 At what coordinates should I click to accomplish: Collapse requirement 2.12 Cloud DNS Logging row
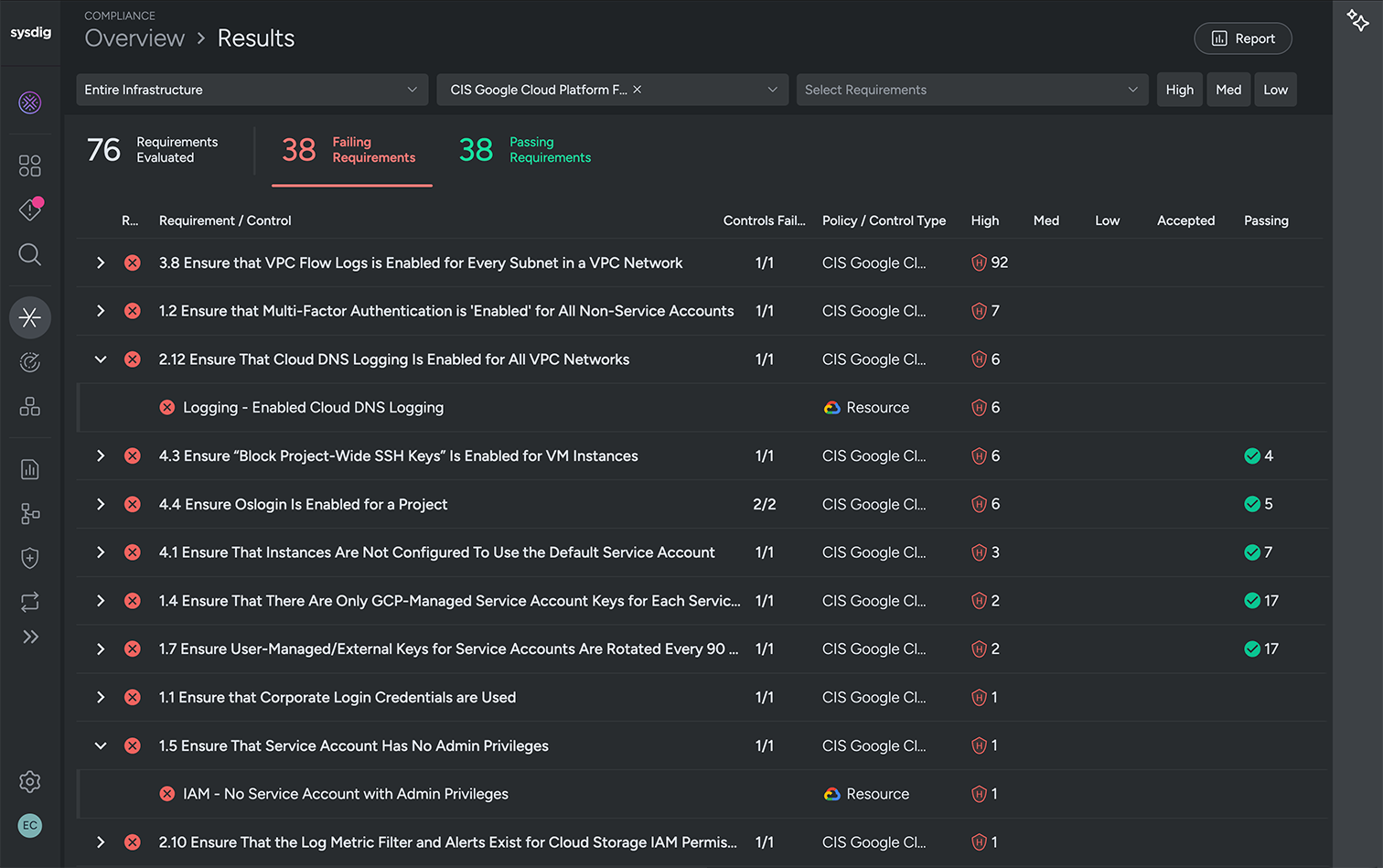point(101,359)
